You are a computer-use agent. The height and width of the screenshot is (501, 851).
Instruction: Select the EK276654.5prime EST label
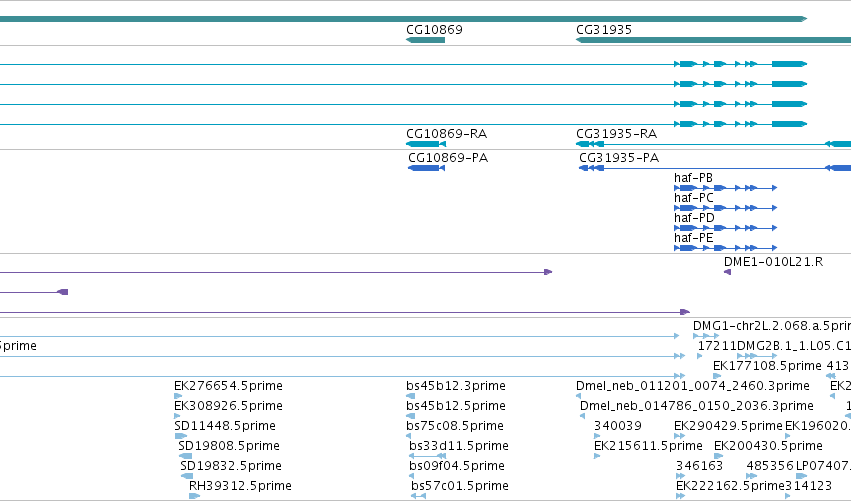pos(228,386)
